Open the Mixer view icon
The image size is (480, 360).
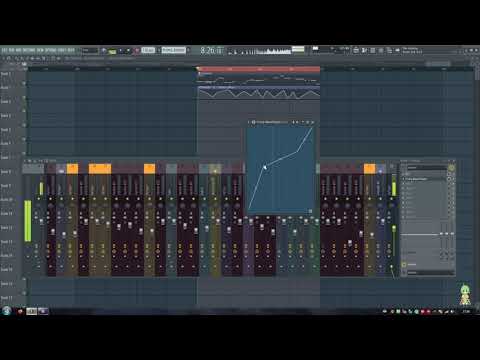click(x=381, y=50)
